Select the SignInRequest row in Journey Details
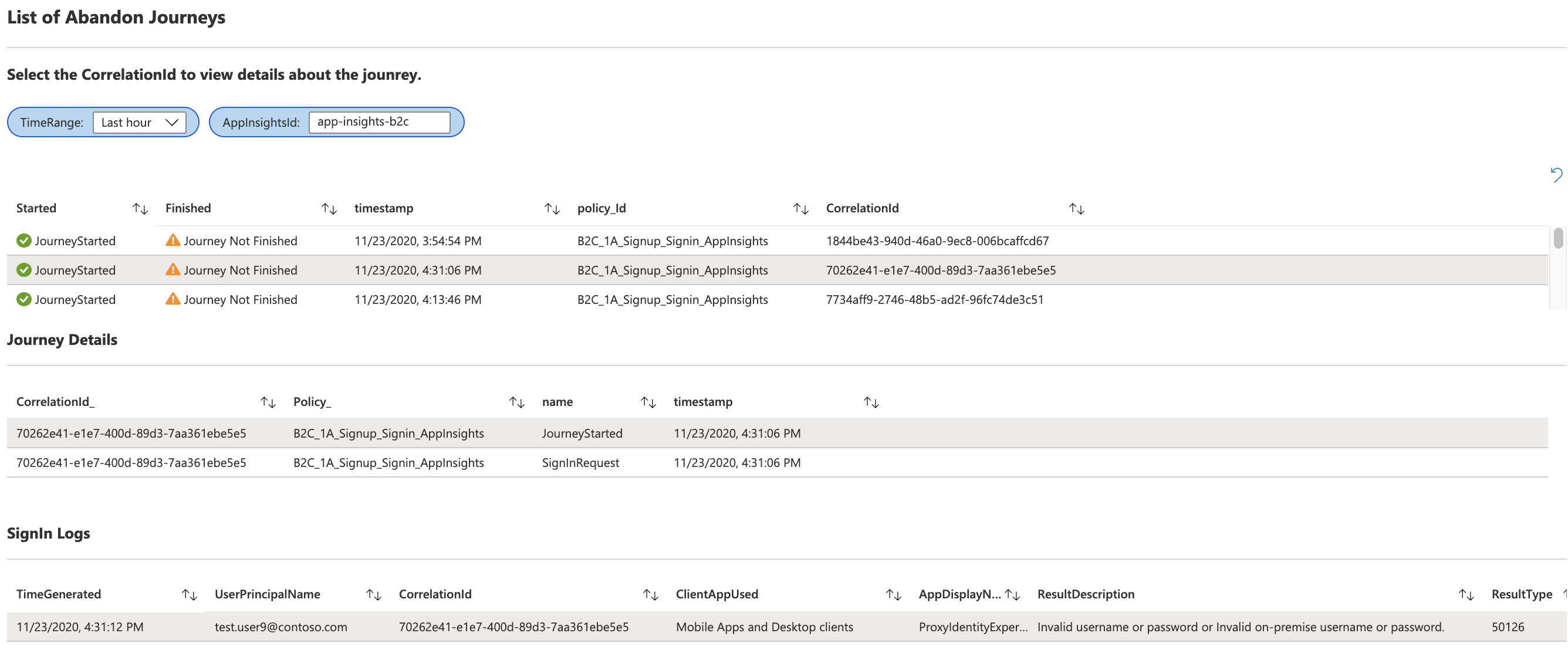The height and width of the screenshot is (650, 1568). coord(580,462)
